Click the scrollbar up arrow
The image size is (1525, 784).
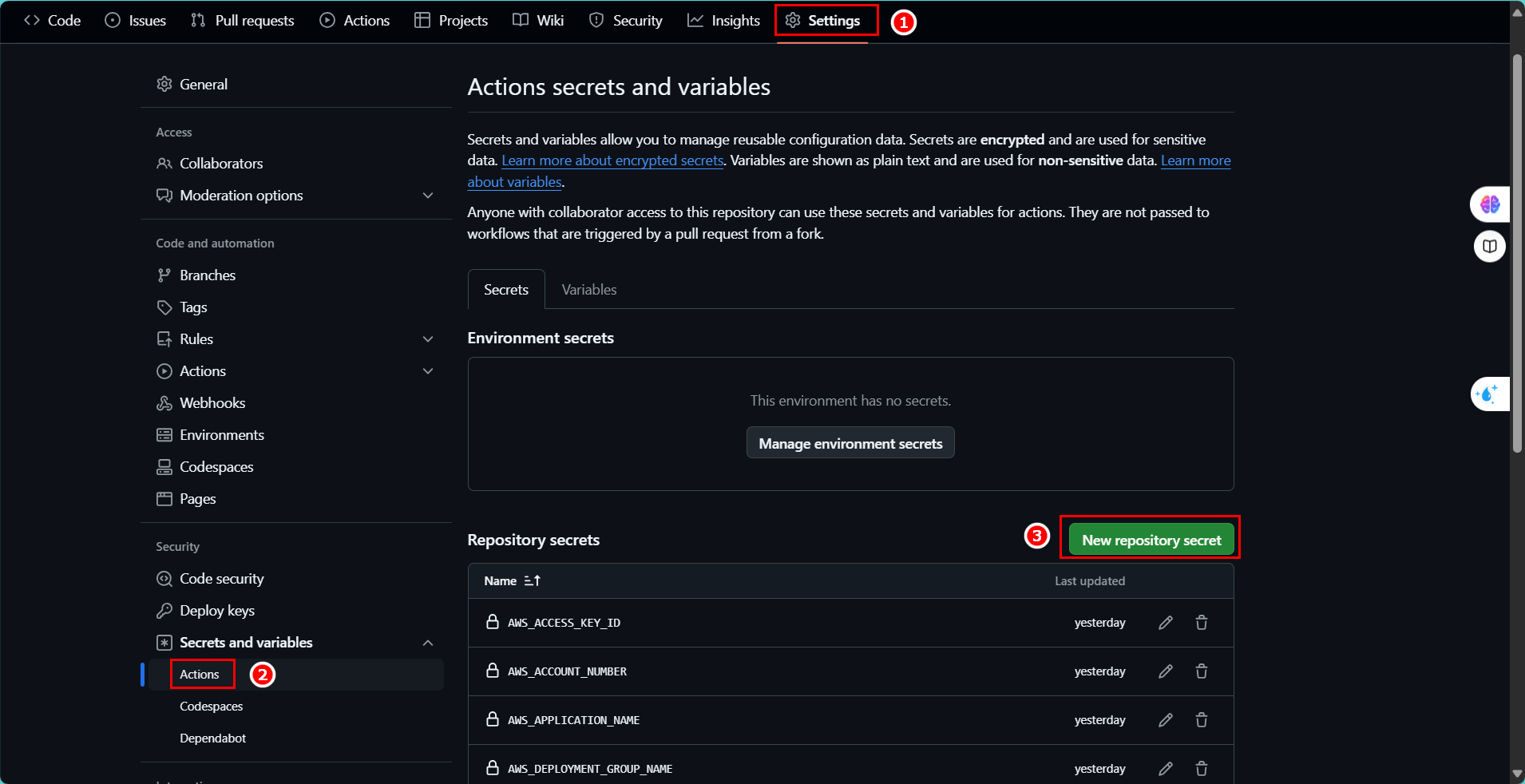[1517, 12]
